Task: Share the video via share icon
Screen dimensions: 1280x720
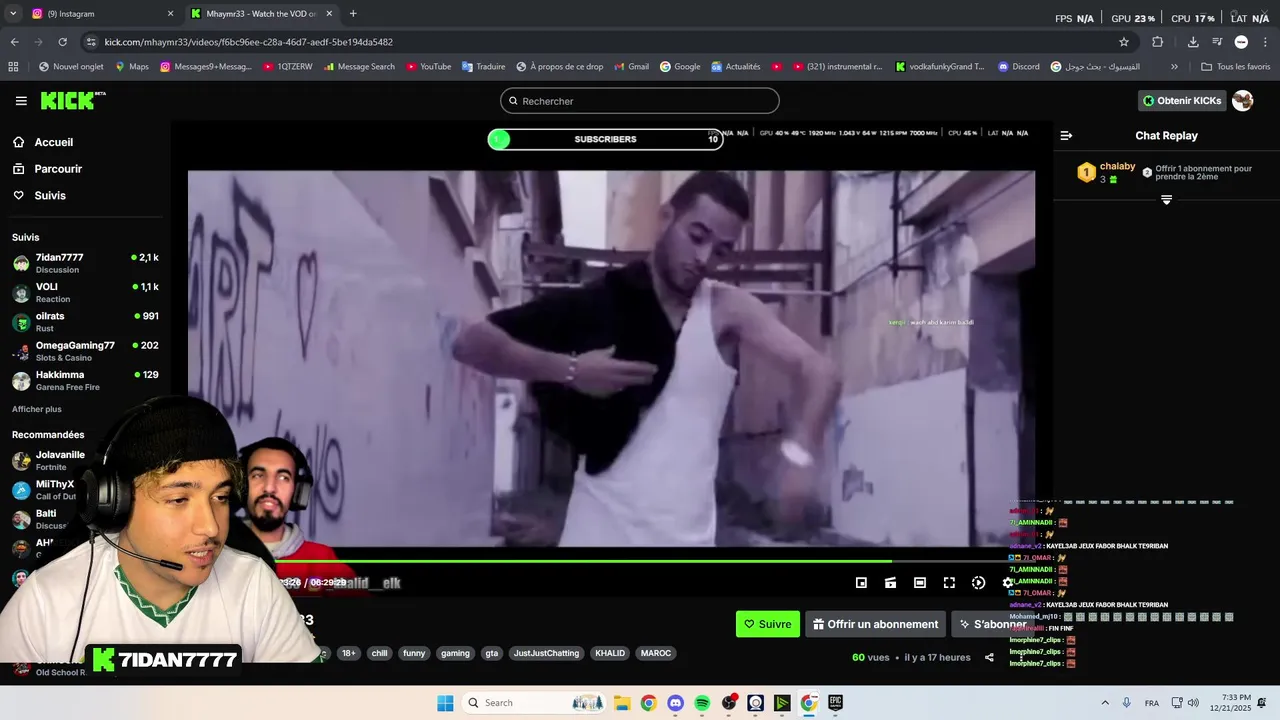Action: pos(989,657)
